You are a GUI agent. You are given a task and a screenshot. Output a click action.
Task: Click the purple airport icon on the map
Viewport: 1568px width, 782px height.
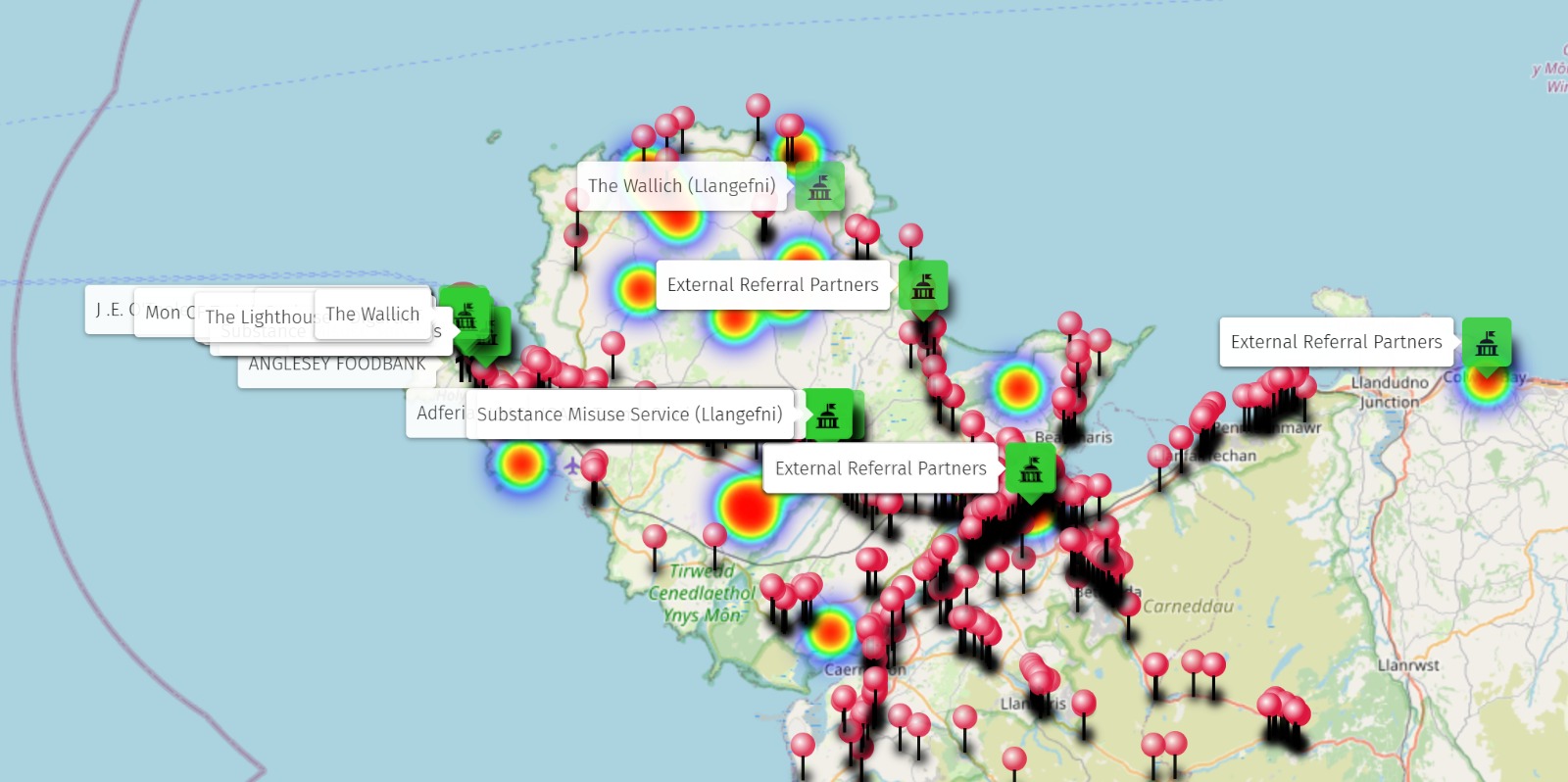pyautogui.click(x=573, y=465)
